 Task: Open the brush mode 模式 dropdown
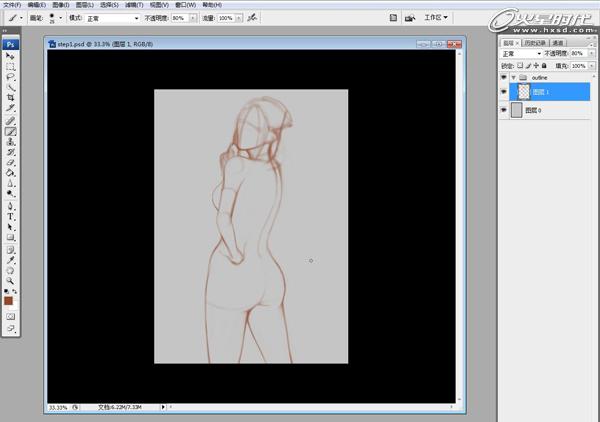point(112,18)
